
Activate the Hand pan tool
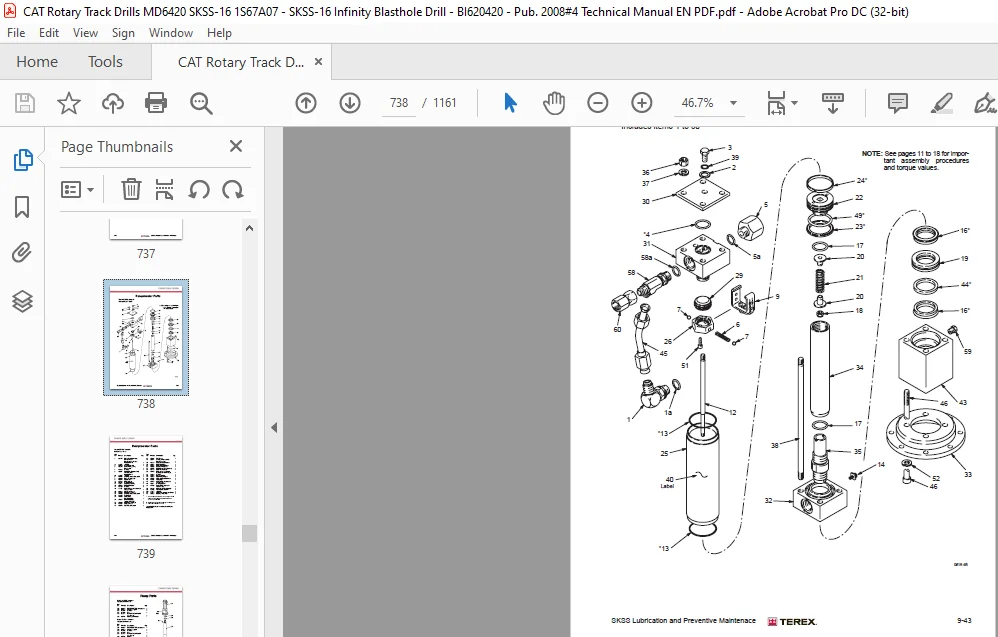click(554, 102)
